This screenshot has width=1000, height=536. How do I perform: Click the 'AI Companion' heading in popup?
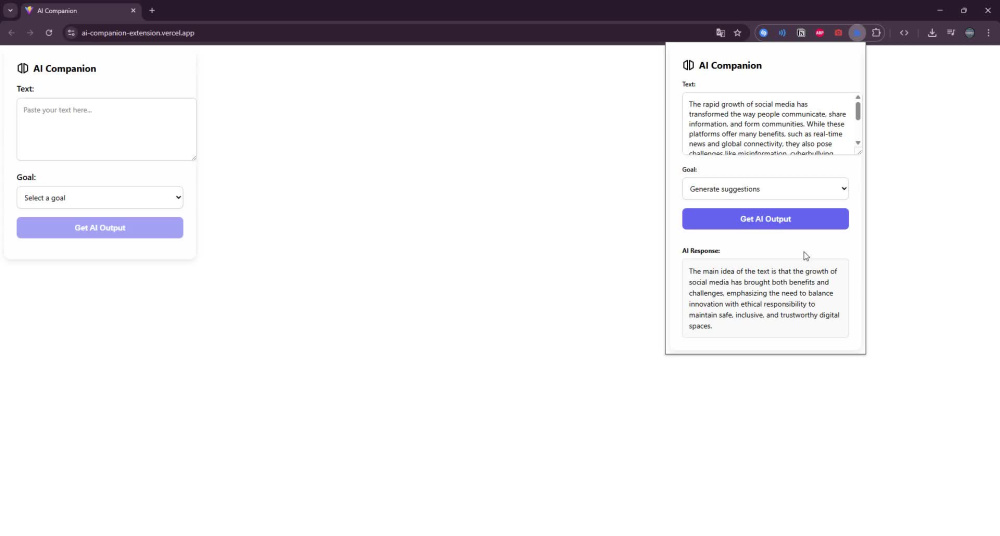pos(730,65)
